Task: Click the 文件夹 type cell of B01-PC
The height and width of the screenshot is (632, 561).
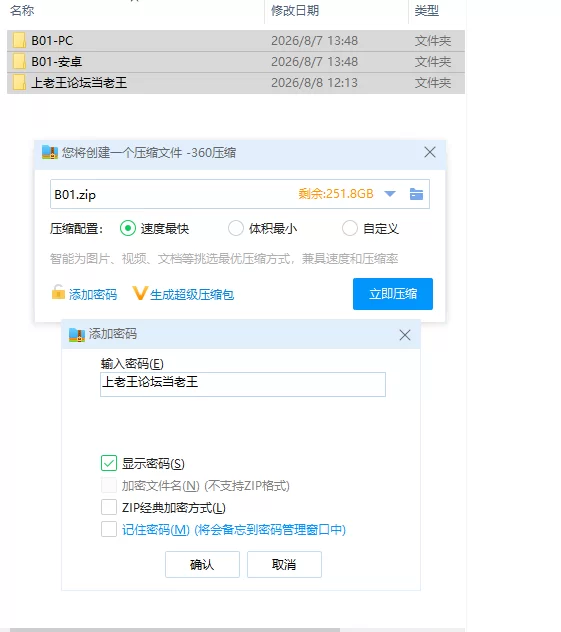Action: pyautogui.click(x=433, y=41)
